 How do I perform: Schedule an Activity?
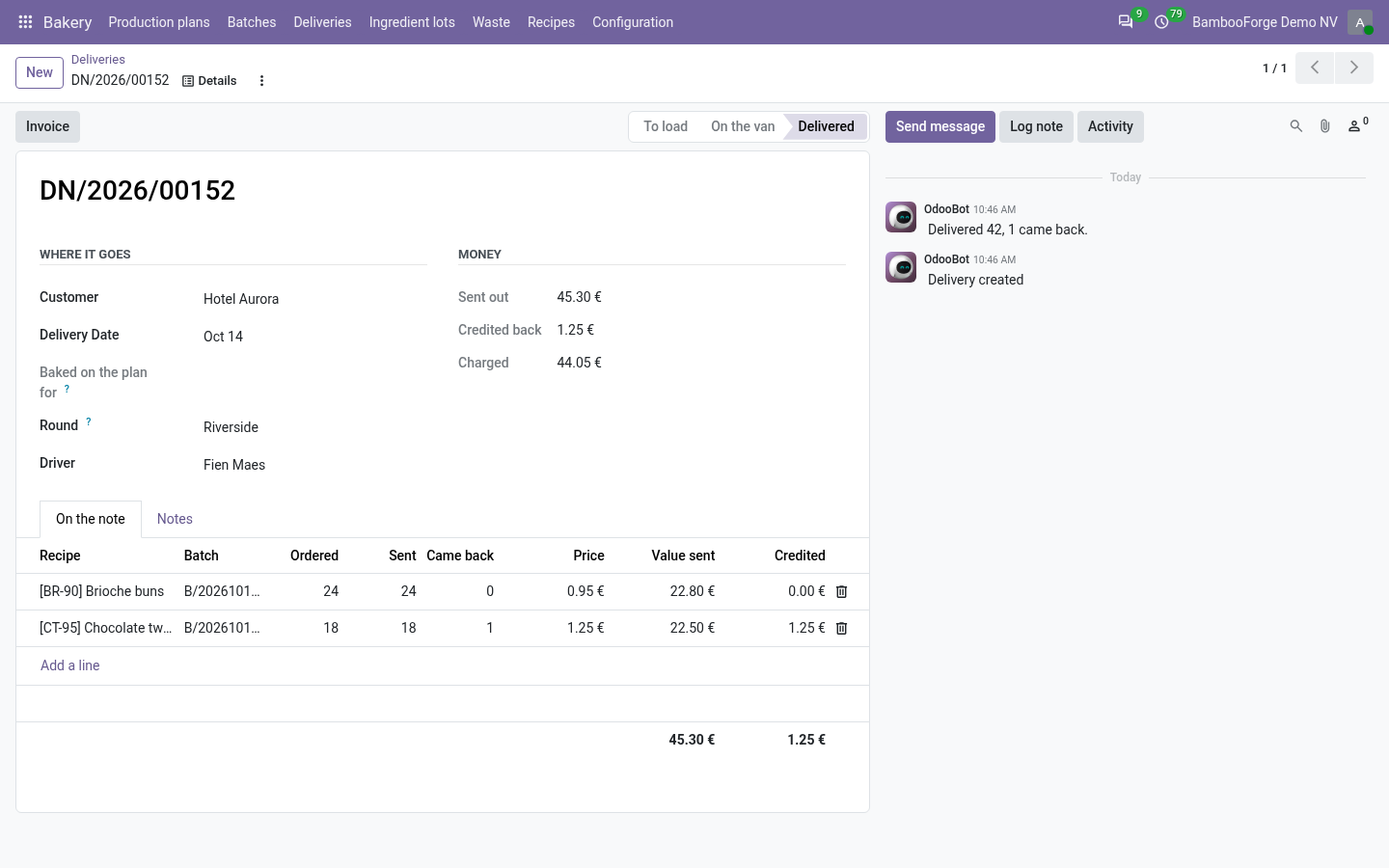click(x=1110, y=126)
